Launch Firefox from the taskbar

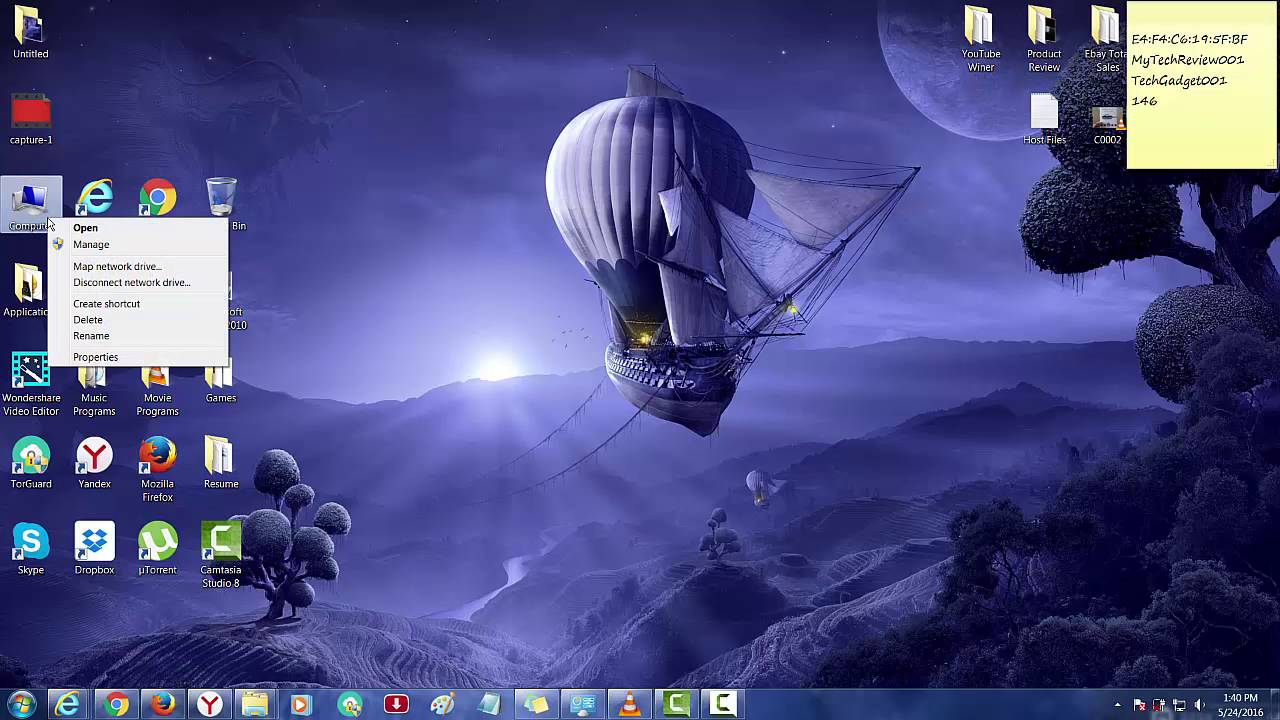tap(163, 705)
